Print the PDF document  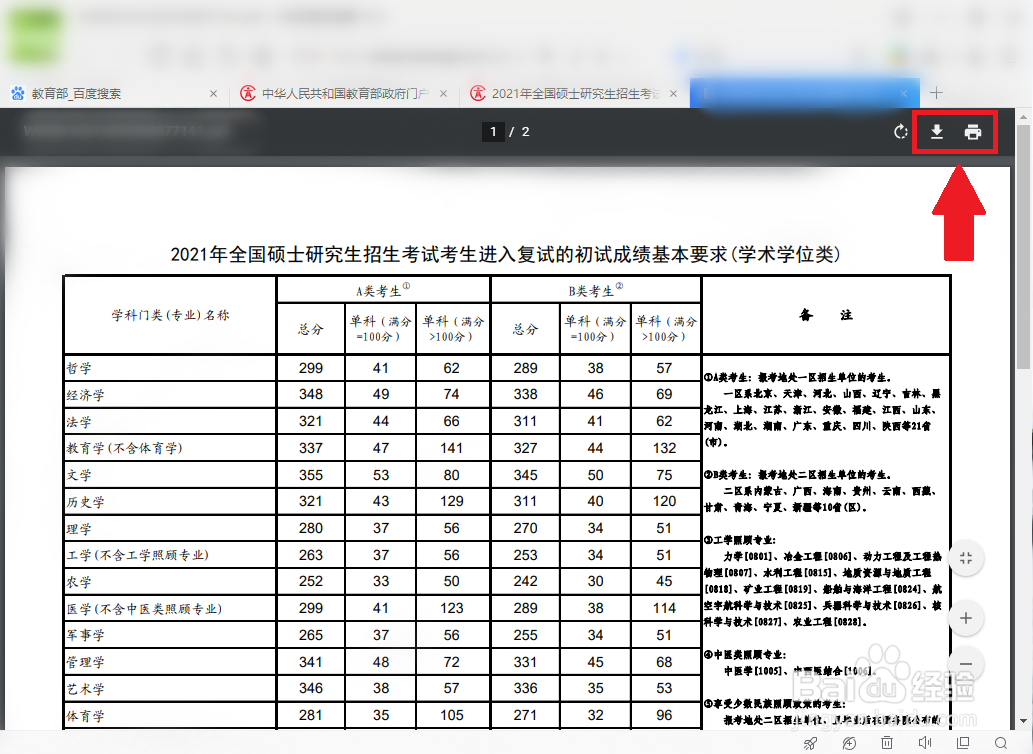click(975, 131)
